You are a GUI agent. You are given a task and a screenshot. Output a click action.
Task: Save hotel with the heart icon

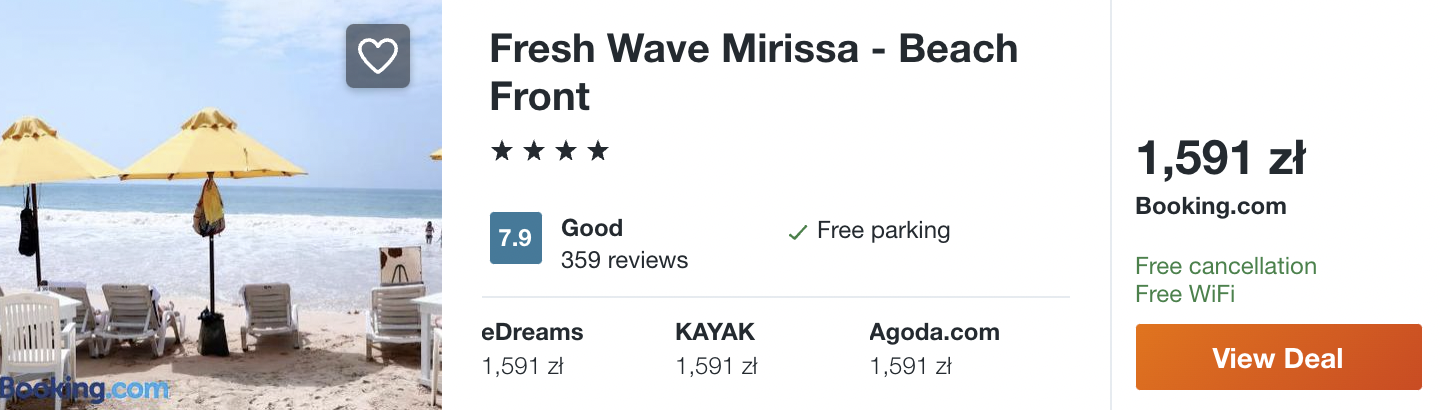click(x=378, y=56)
